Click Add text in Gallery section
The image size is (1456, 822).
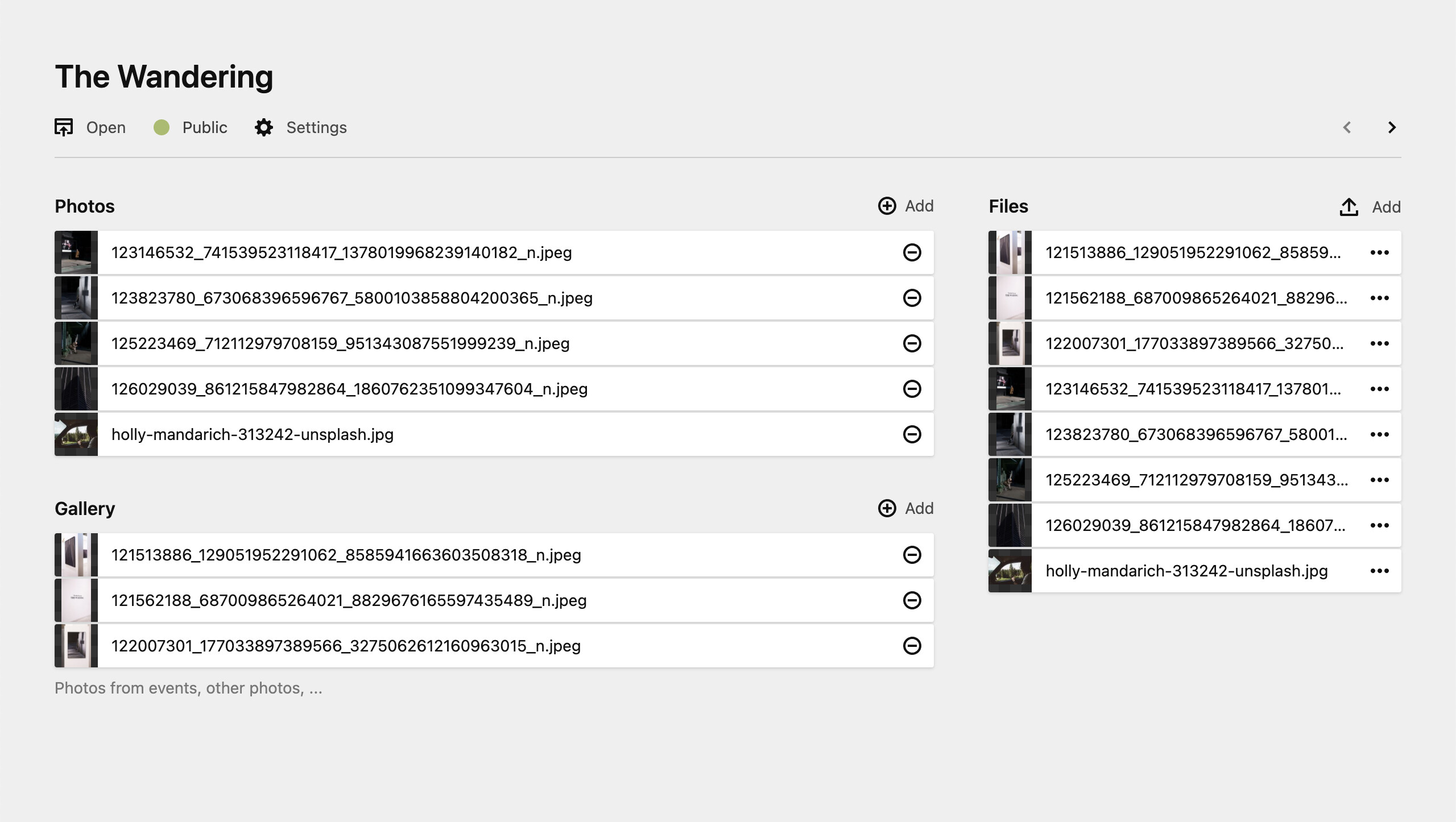click(x=920, y=508)
